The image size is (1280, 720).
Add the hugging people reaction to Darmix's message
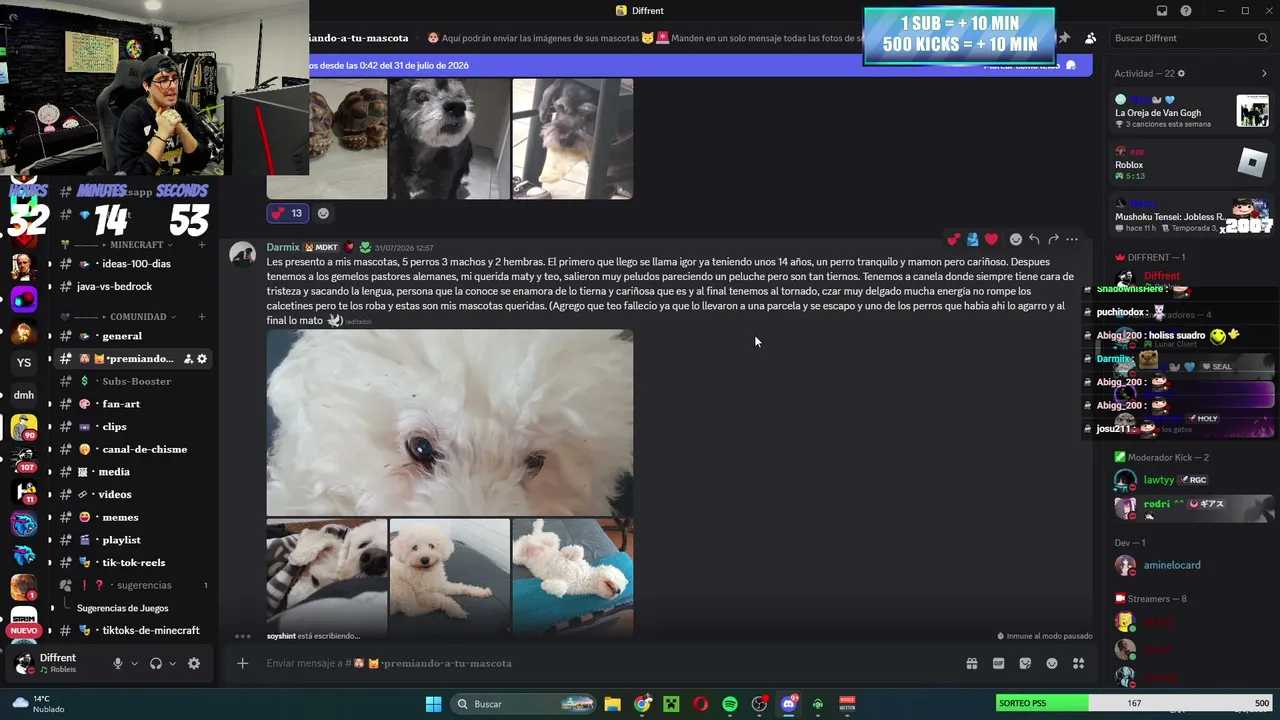tap(972, 239)
